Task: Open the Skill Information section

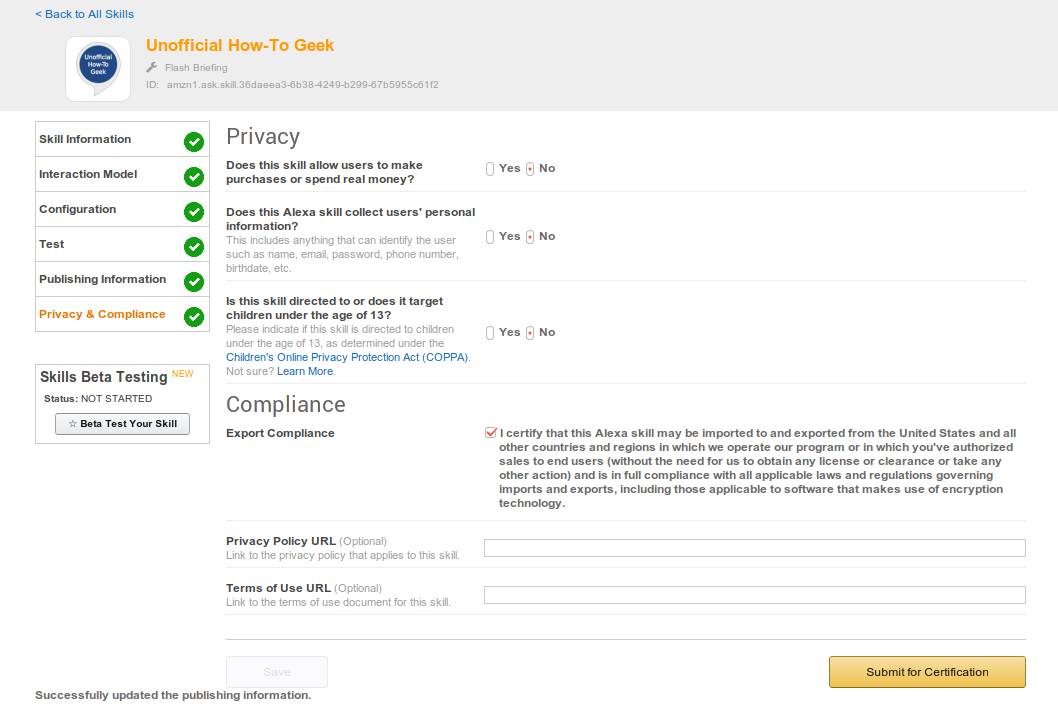Action: pos(122,139)
